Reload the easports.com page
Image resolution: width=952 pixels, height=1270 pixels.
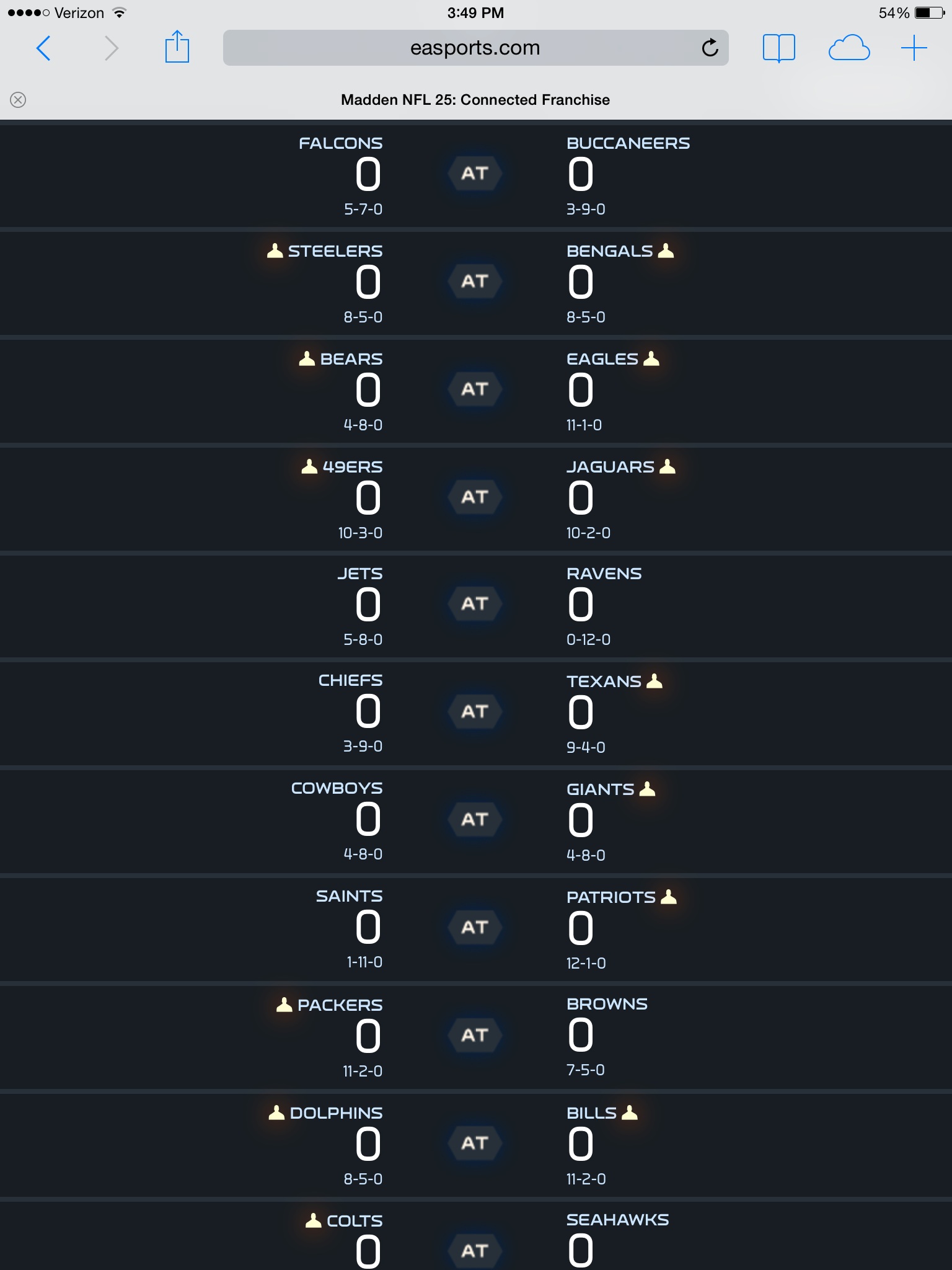(x=710, y=48)
